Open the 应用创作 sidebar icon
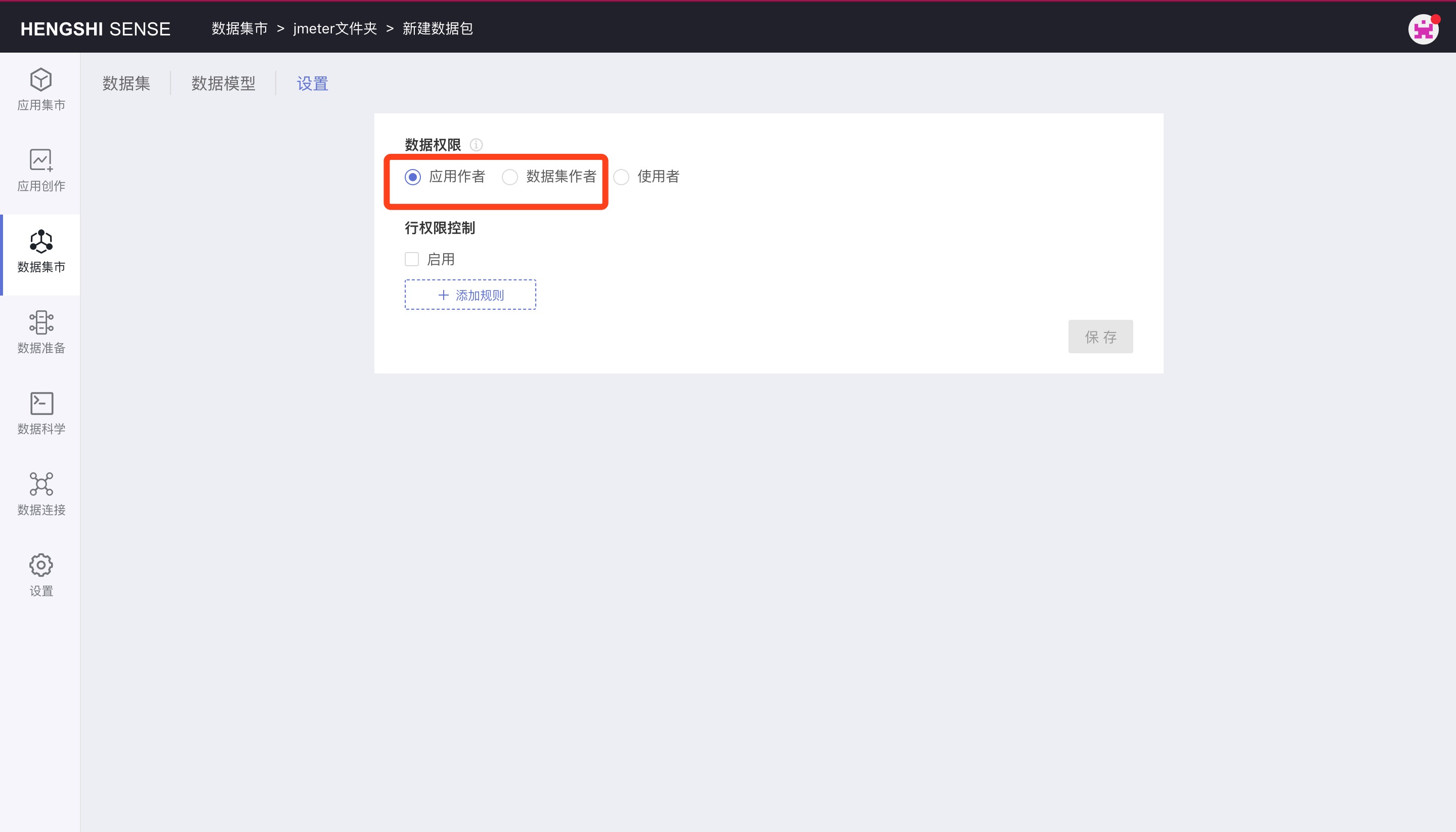This screenshot has width=1456, height=832. tap(40, 160)
